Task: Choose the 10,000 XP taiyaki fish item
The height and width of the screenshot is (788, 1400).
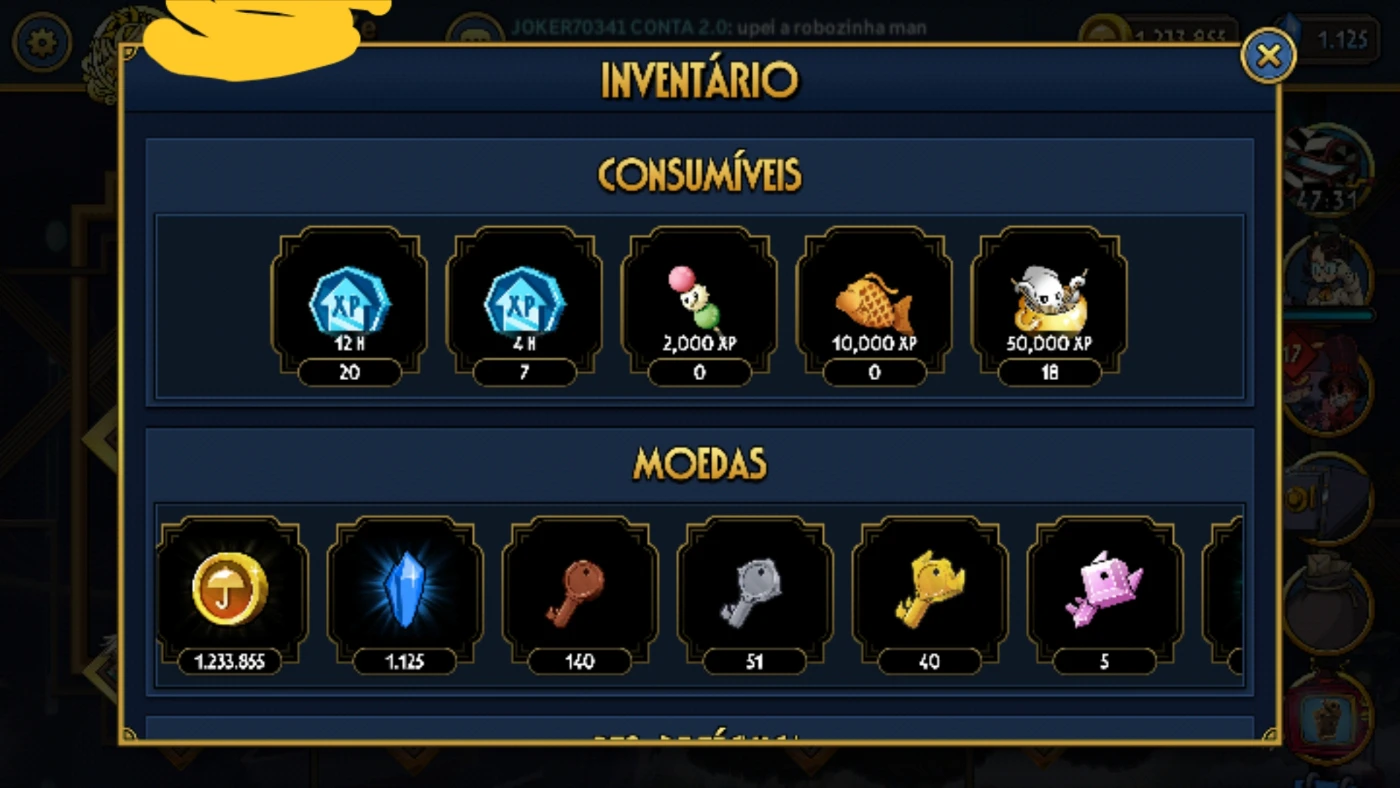Action: [x=874, y=306]
